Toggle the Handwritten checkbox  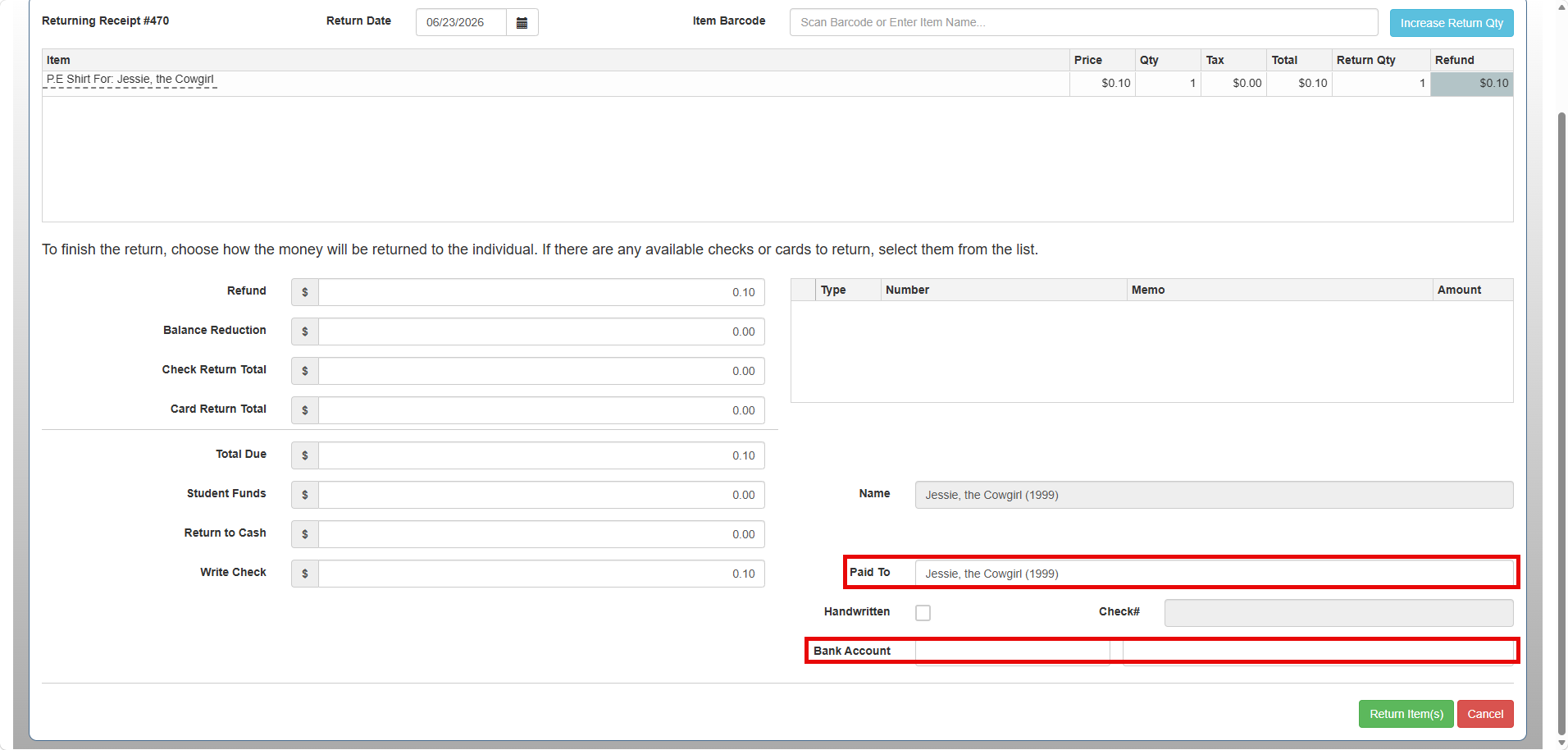pos(923,613)
